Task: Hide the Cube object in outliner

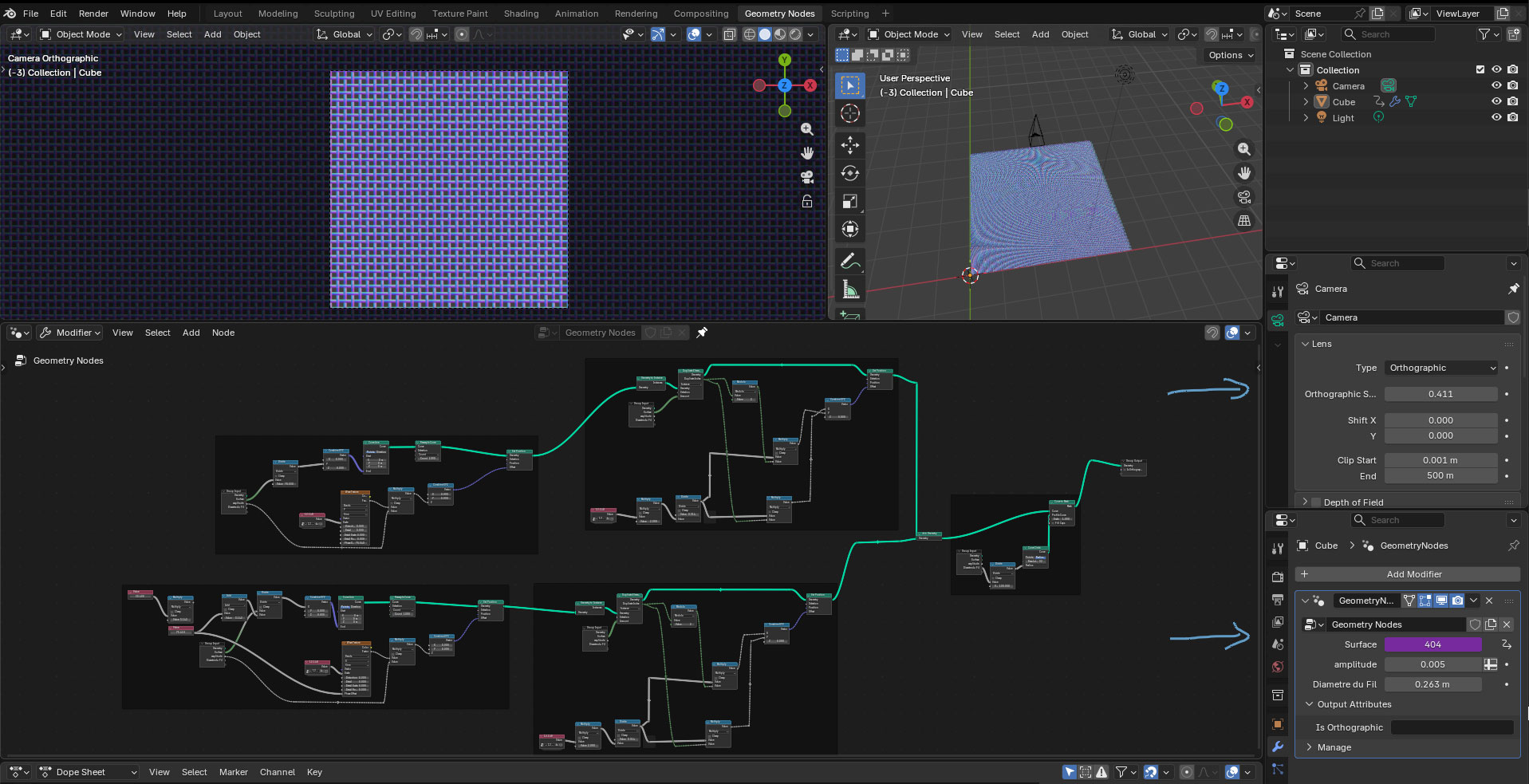Action: coord(1496,101)
